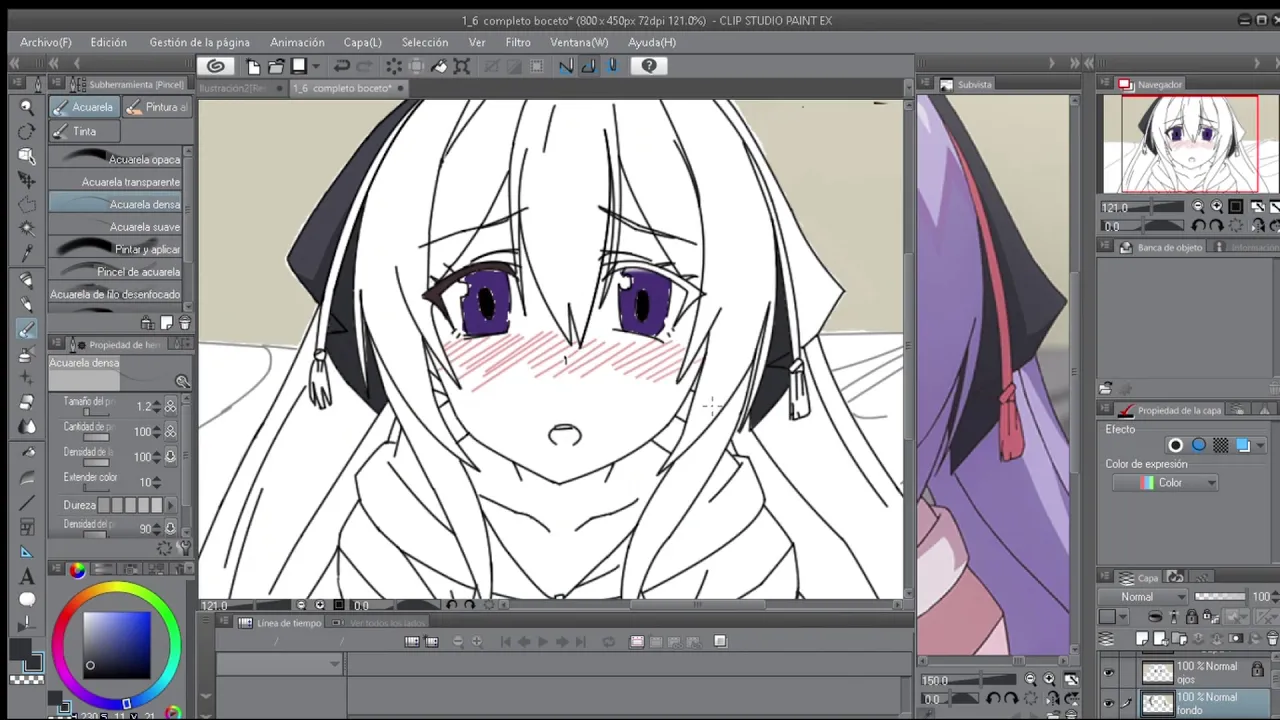Select the Rotate view tool
This screenshot has width=1280, height=720.
[27, 131]
